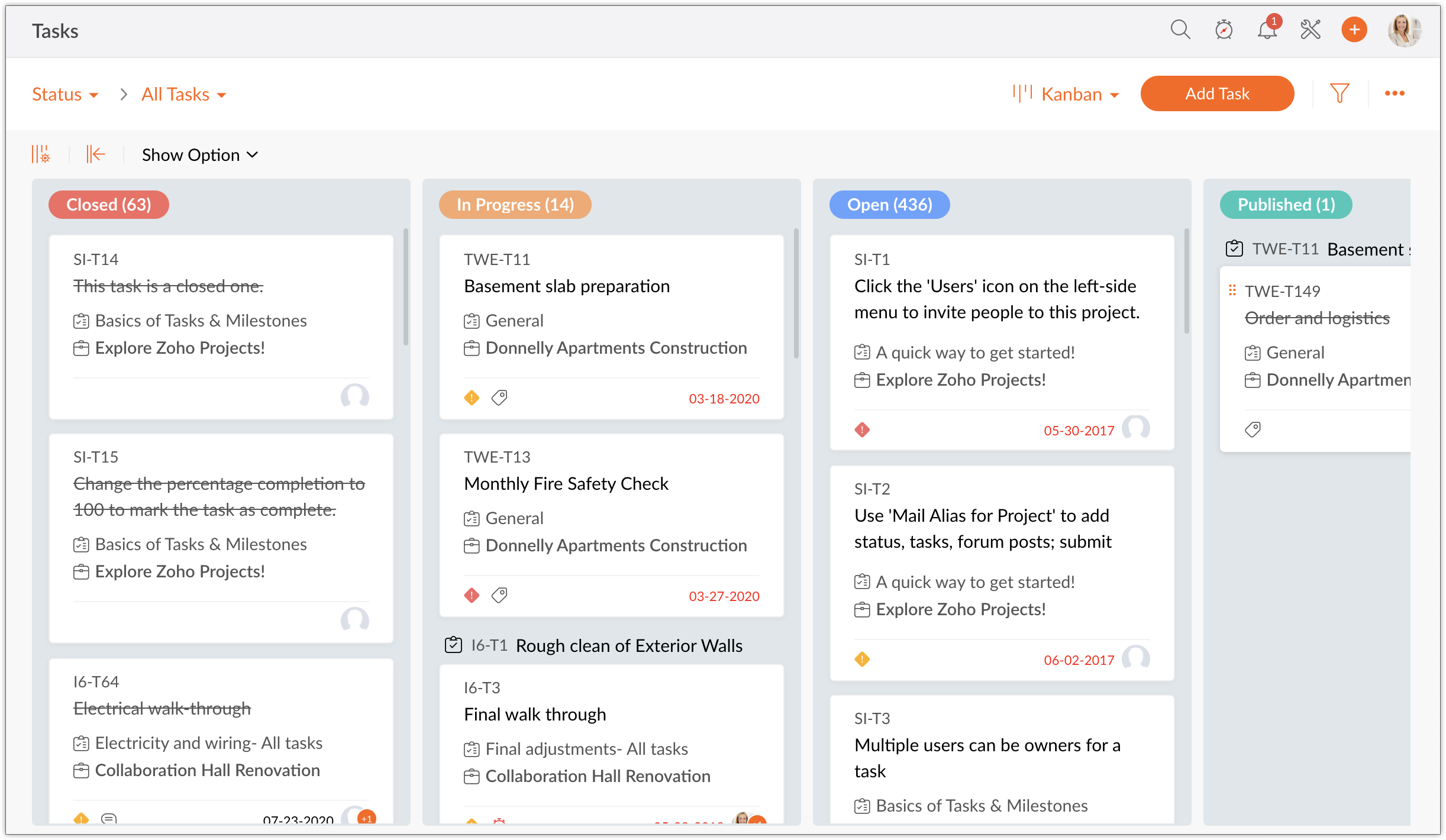Click the orange plus quick-add icon
The width and height of the screenshot is (1446, 840).
point(1354,30)
